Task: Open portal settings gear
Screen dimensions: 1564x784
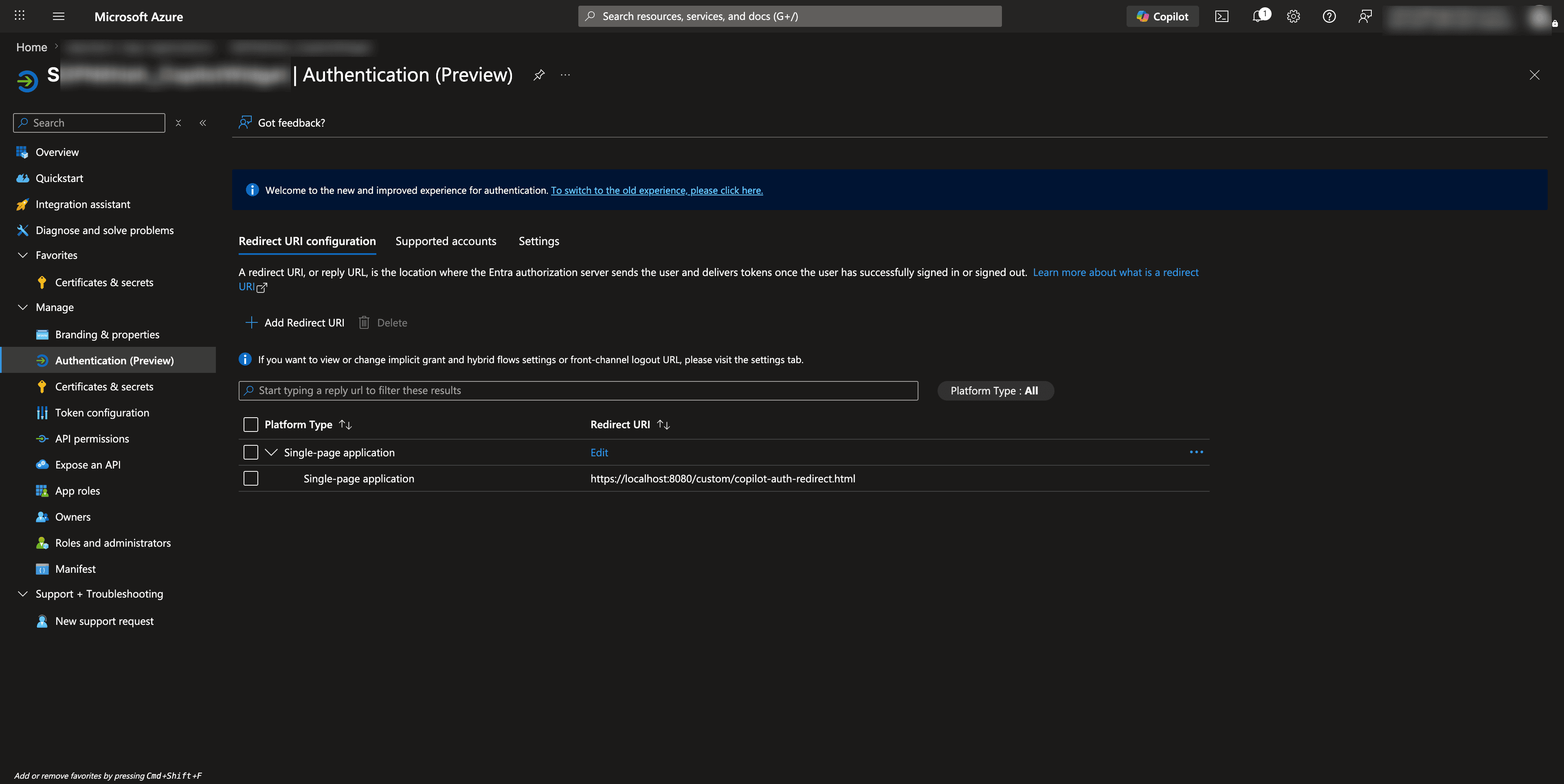Action: (x=1293, y=16)
